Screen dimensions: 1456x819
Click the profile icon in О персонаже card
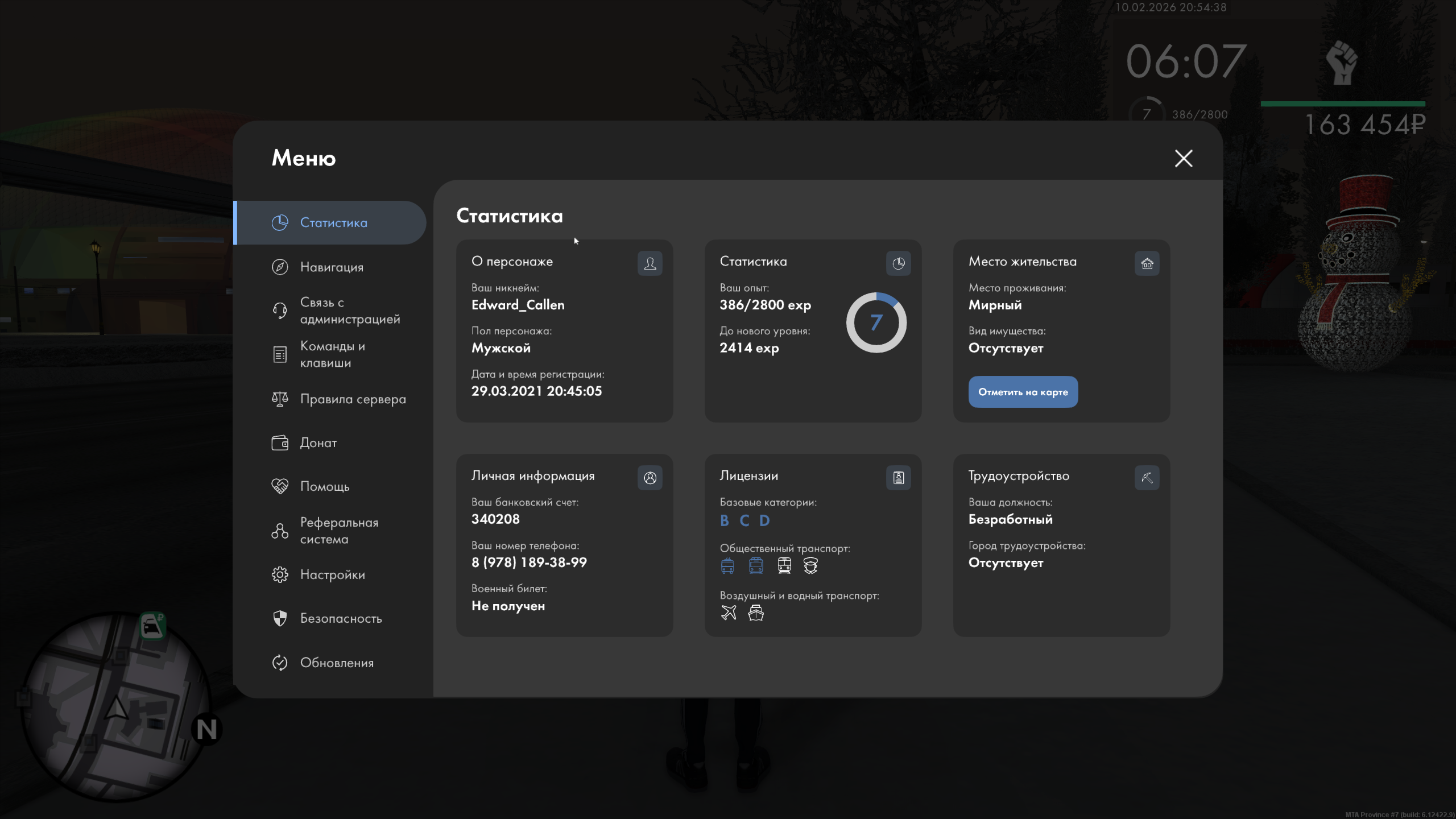click(650, 263)
